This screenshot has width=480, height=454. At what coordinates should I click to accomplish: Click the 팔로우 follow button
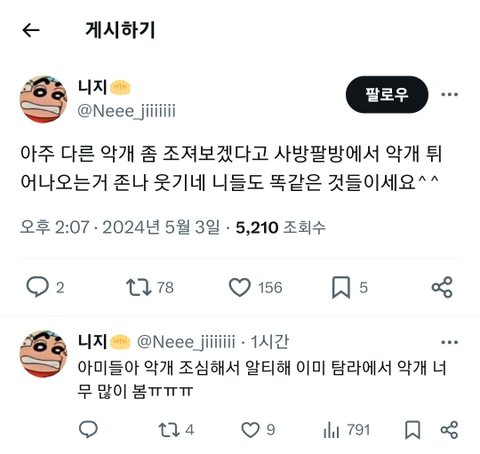click(x=387, y=95)
